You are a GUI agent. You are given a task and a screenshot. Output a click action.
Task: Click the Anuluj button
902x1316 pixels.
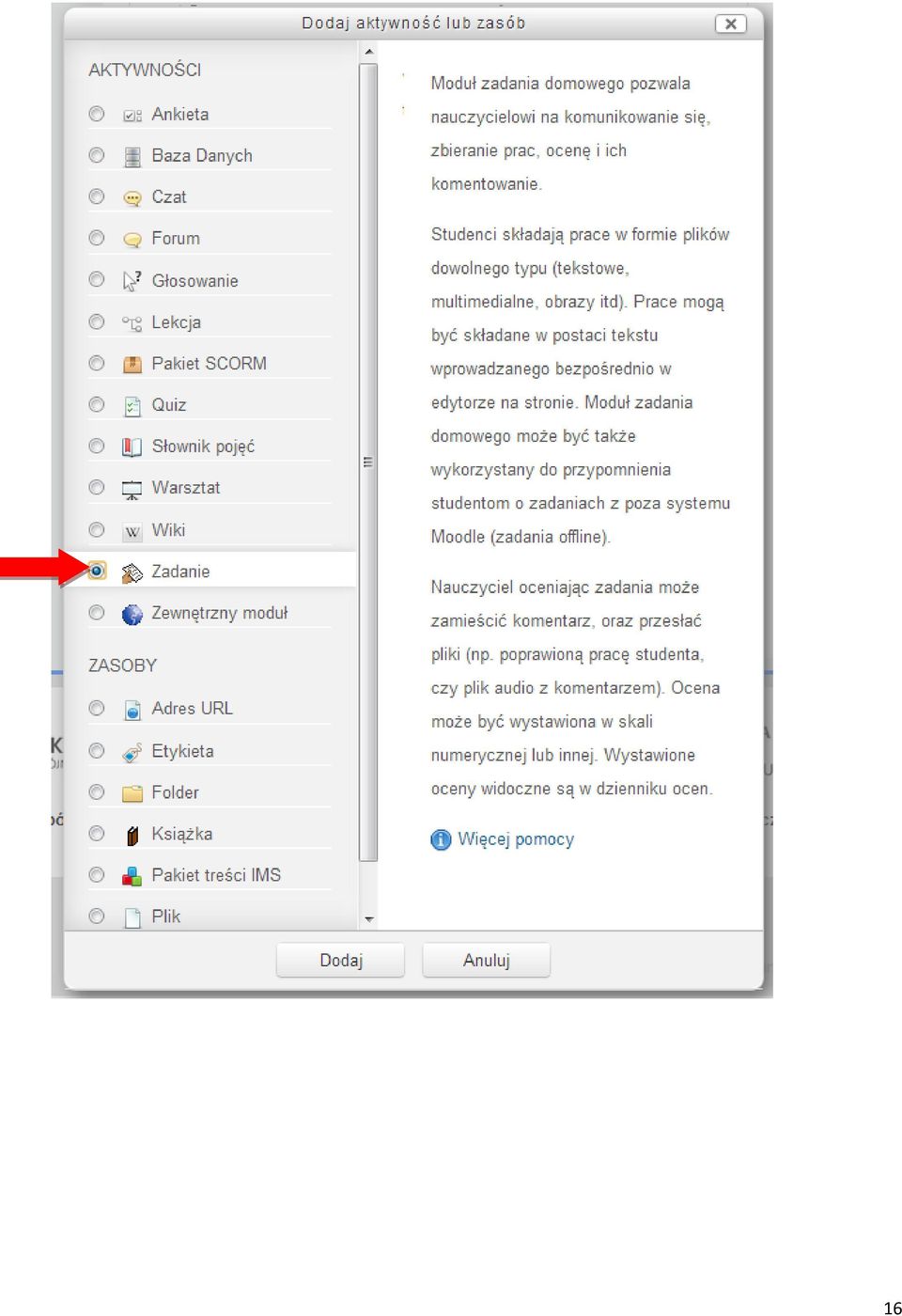point(487,961)
